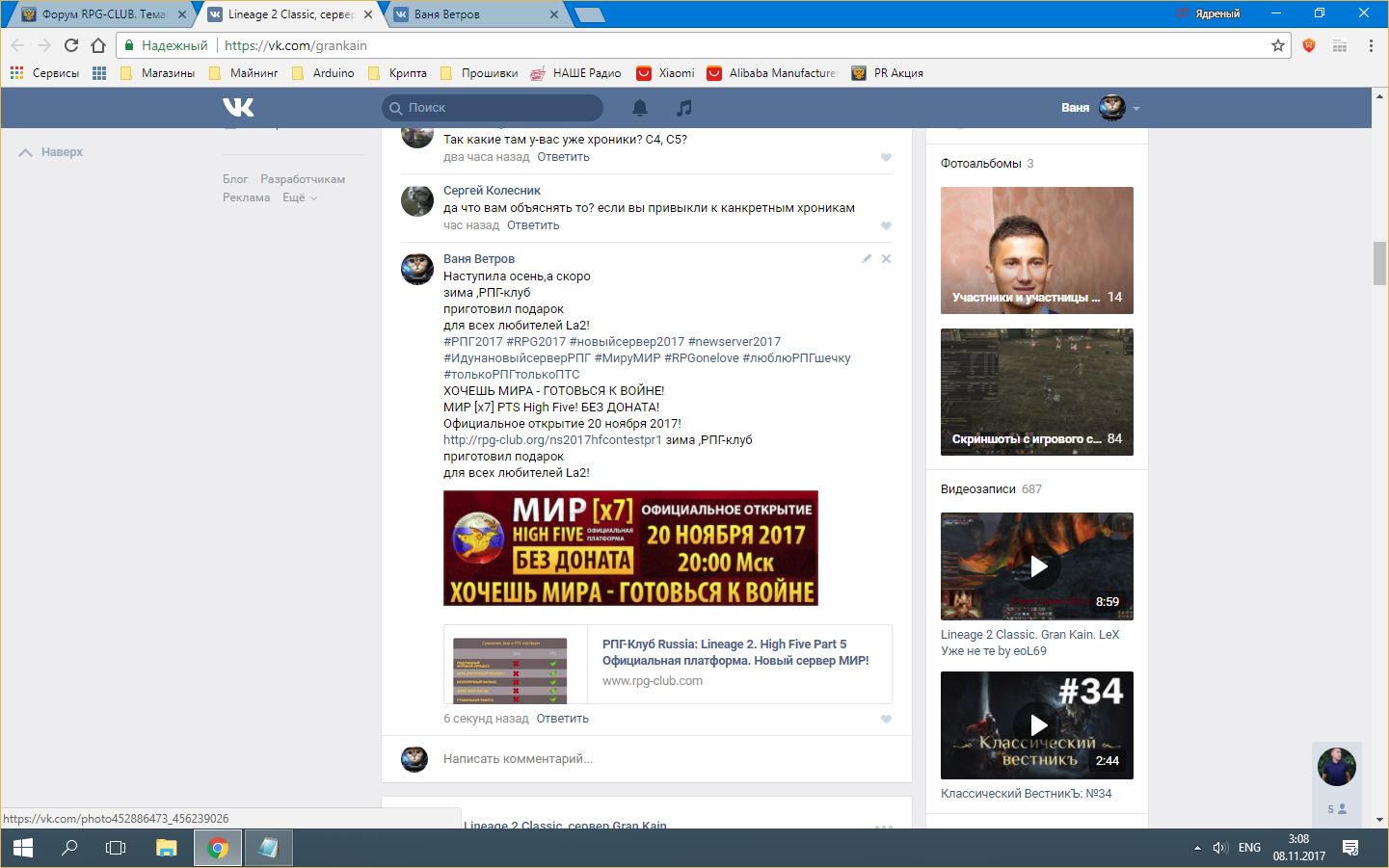Open the МИР x7 banner image

click(630, 548)
